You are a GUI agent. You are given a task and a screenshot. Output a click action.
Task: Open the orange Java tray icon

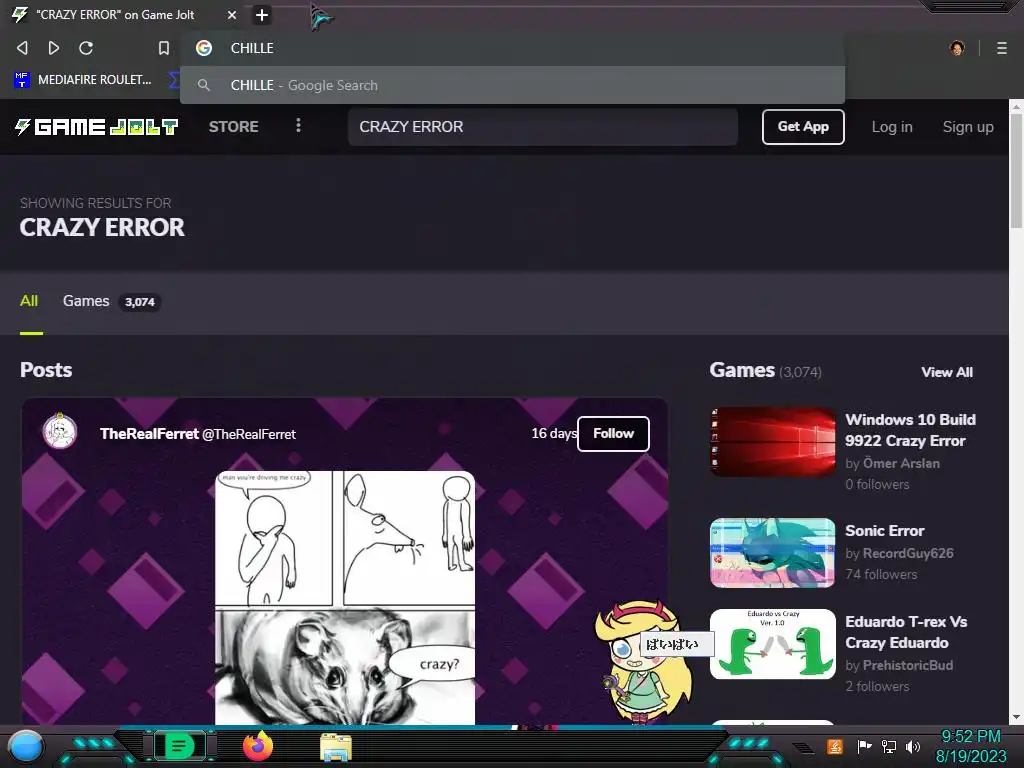pyautogui.click(x=835, y=746)
